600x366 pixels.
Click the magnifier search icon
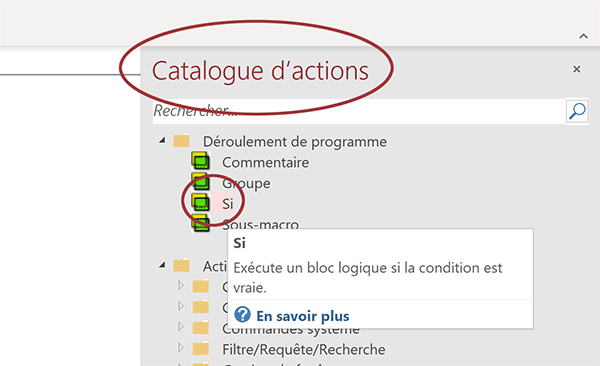577,111
